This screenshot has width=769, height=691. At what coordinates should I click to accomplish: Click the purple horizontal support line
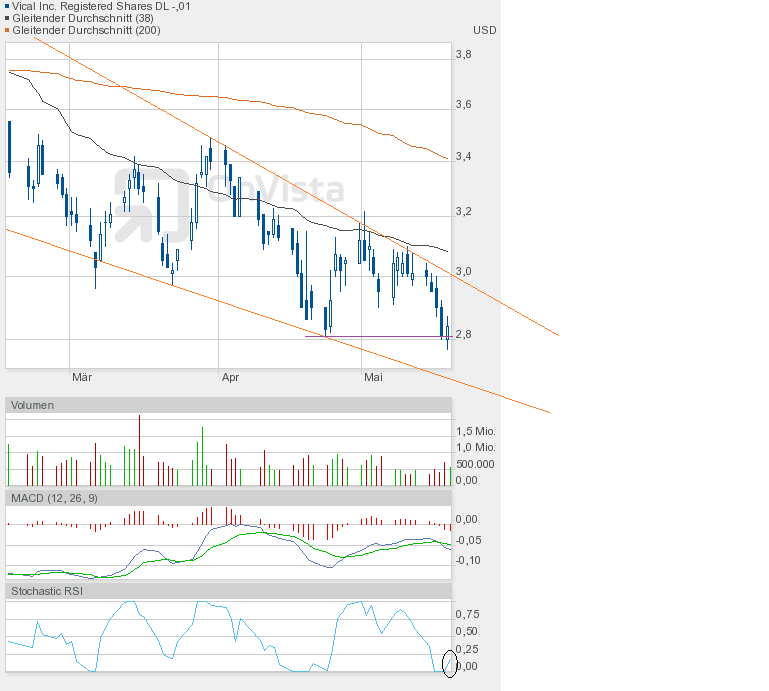pyautogui.click(x=380, y=336)
